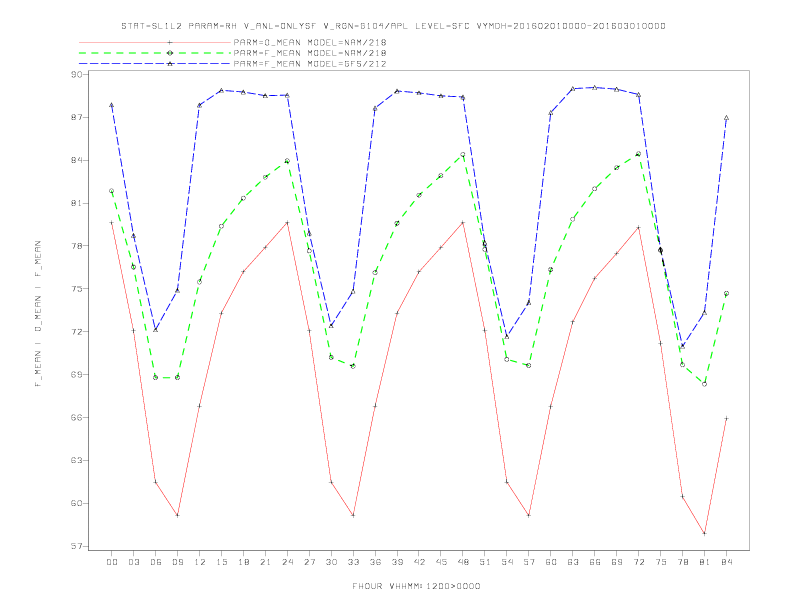Click the green circle data point at hour 48
792x612 pixels.
[x=463, y=155]
